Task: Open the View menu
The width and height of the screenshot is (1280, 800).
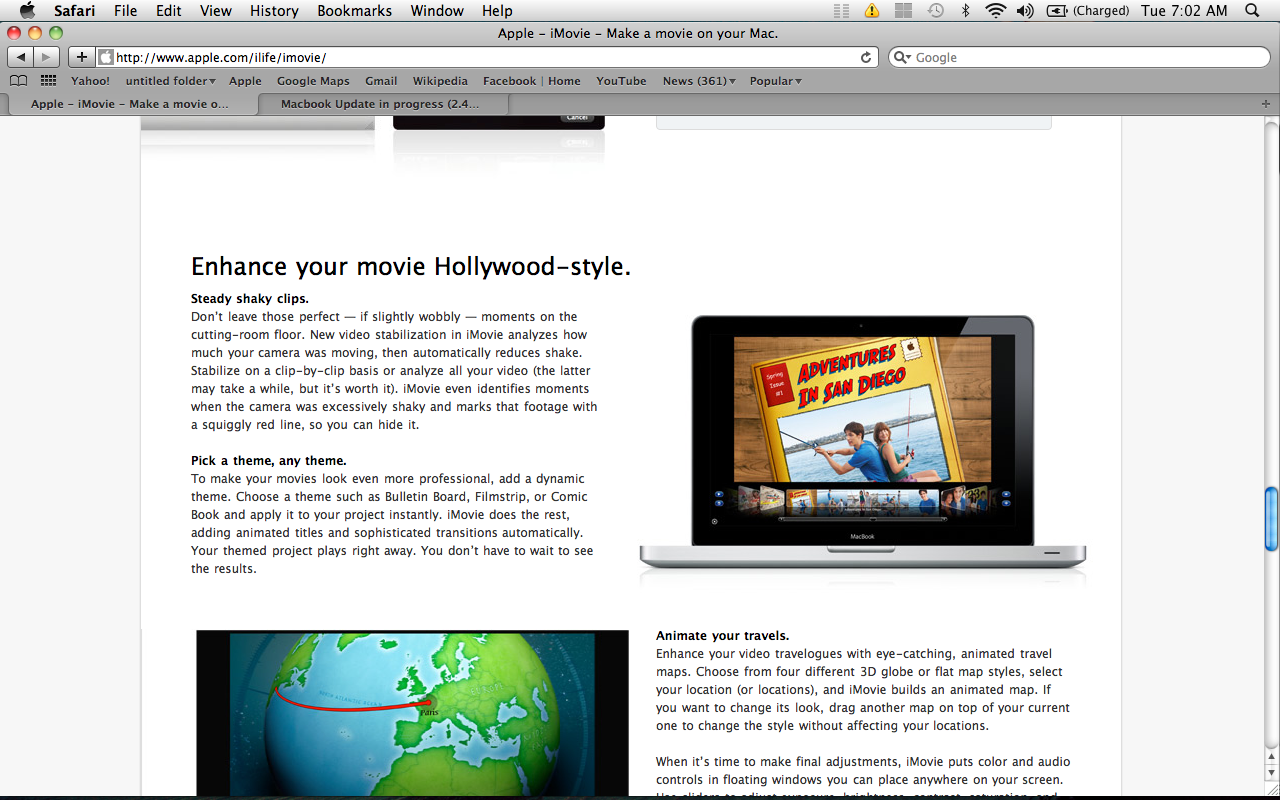Action: click(216, 11)
